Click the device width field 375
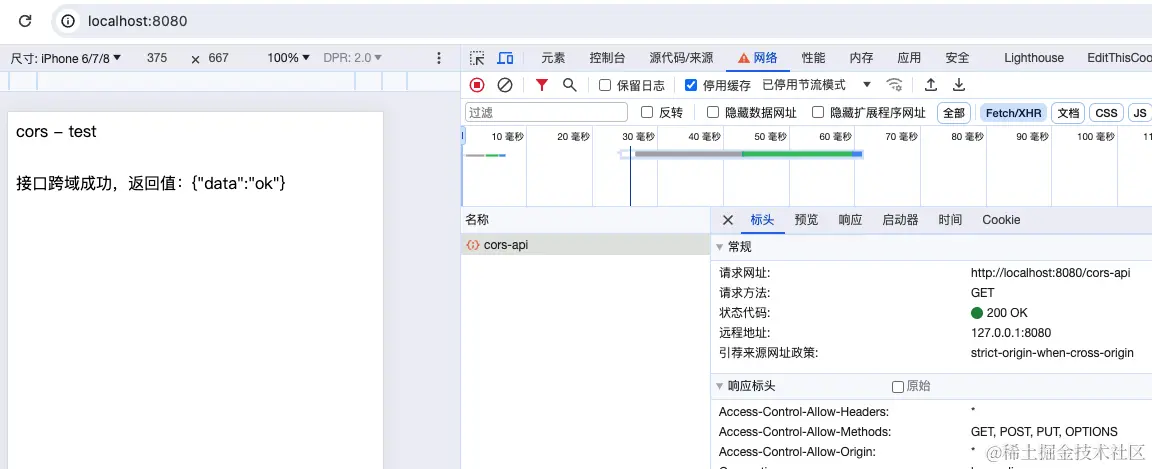The width and height of the screenshot is (1152, 469). 157,58
